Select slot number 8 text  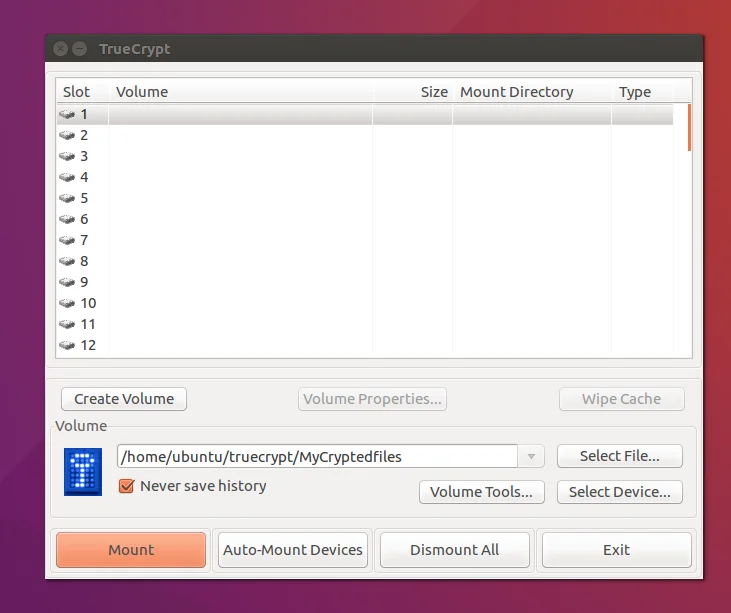[x=84, y=261]
